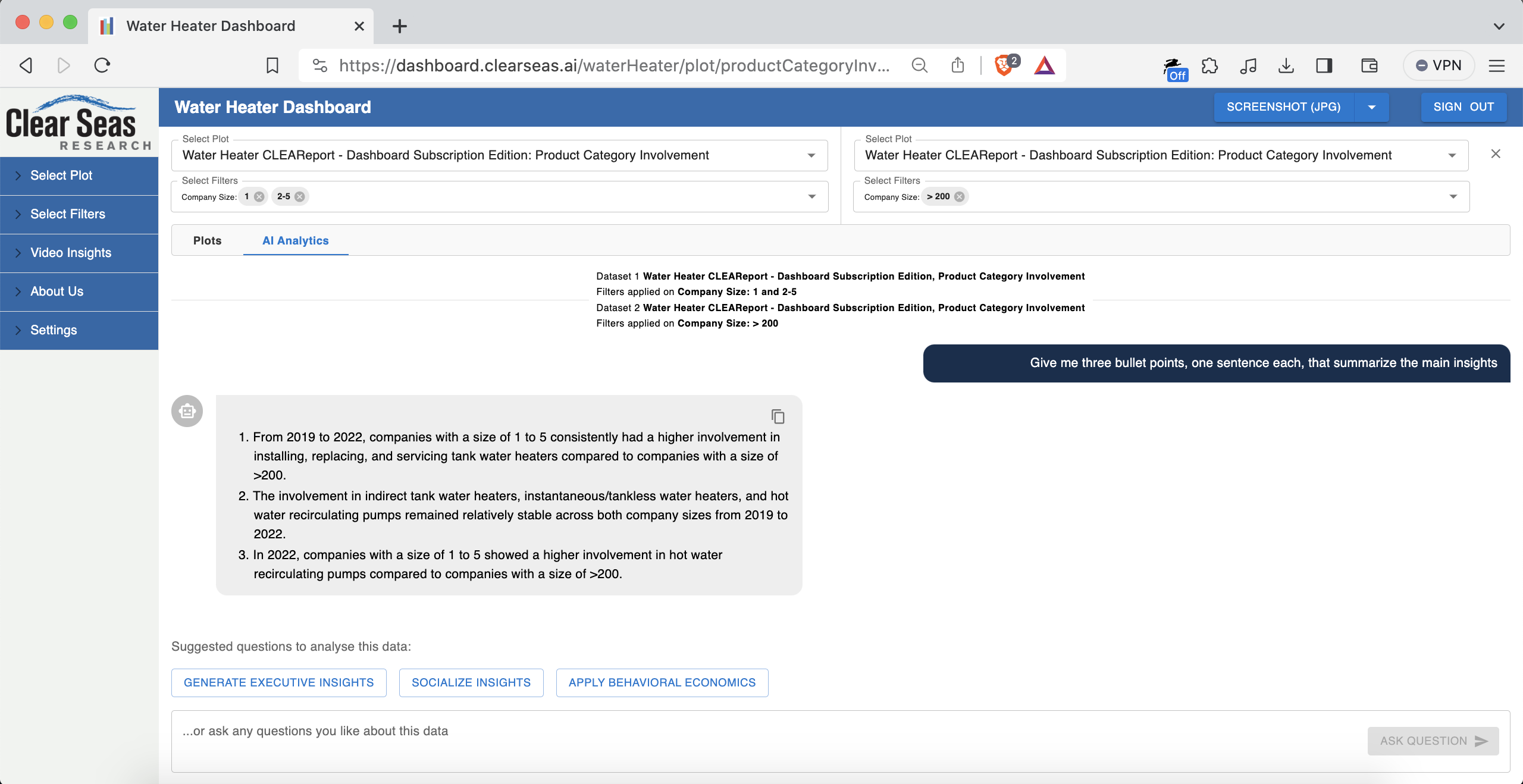Toggle the VPN button
1523x784 pixels.
click(1439, 65)
